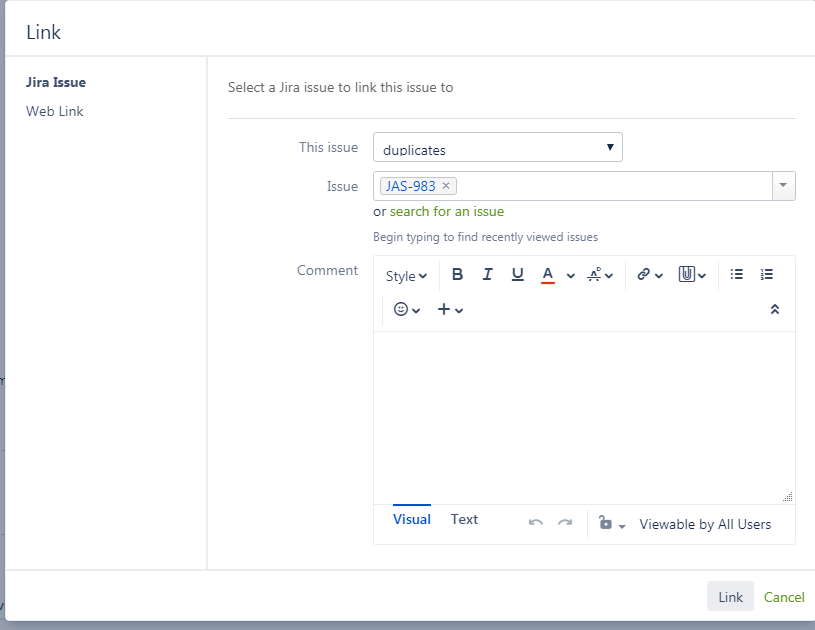Click Viewable by All Users label
The width and height of the screenshot is (815, 630).
point(705,524)
